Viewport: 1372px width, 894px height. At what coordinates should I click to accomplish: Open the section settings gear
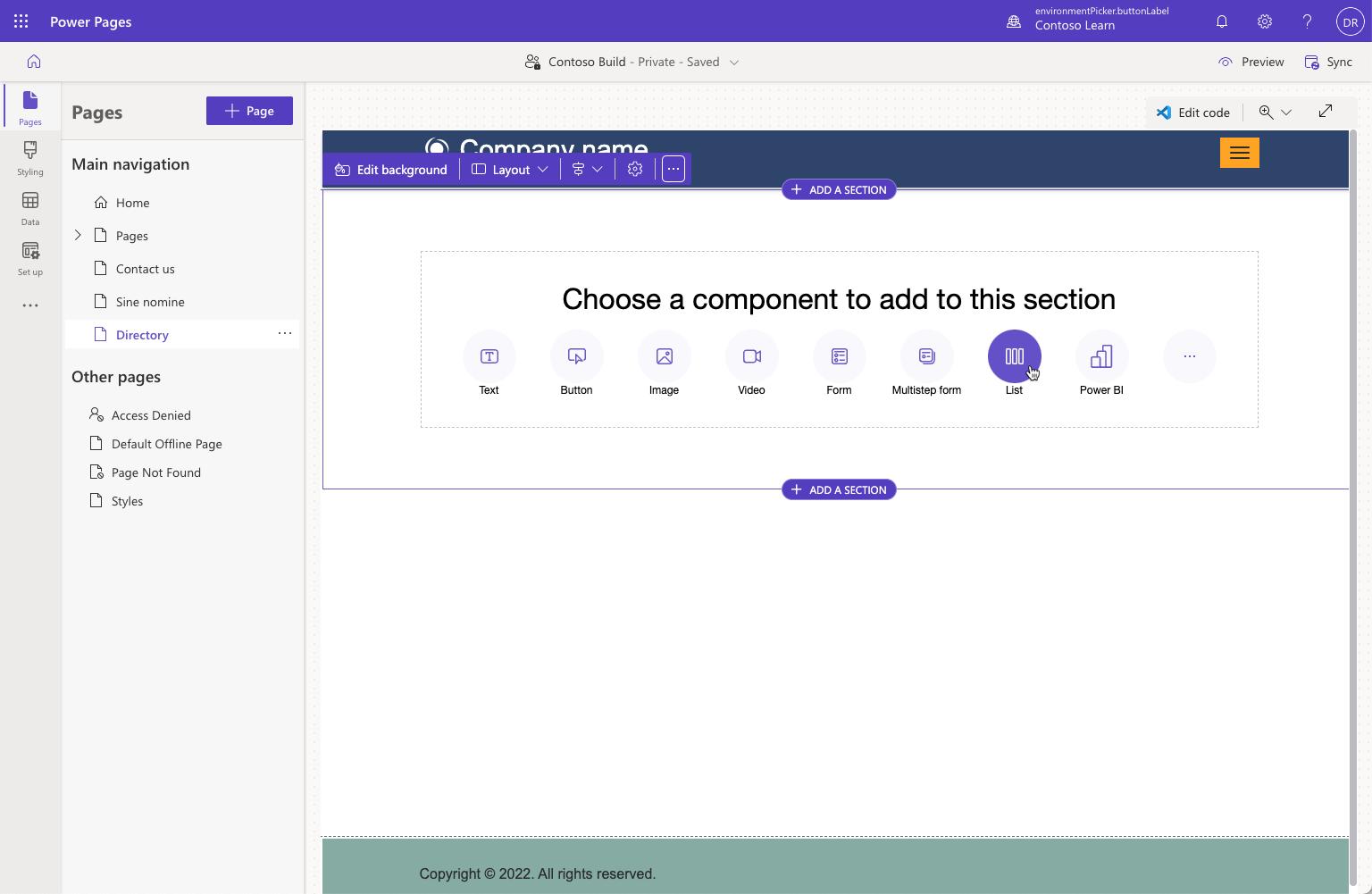634,168
